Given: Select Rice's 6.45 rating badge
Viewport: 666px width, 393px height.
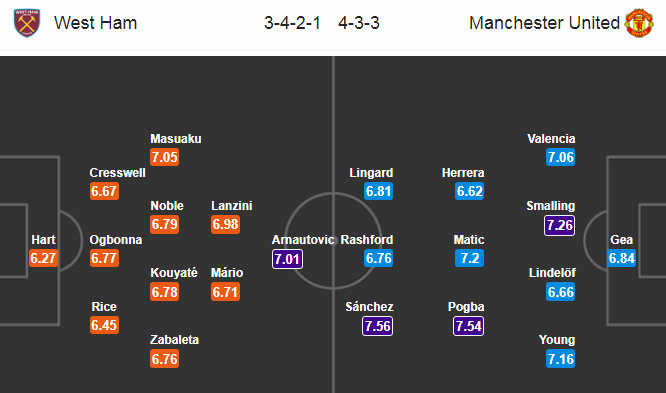Looking at the screenshot, I should pyautogui.click(x=104, y=325).
